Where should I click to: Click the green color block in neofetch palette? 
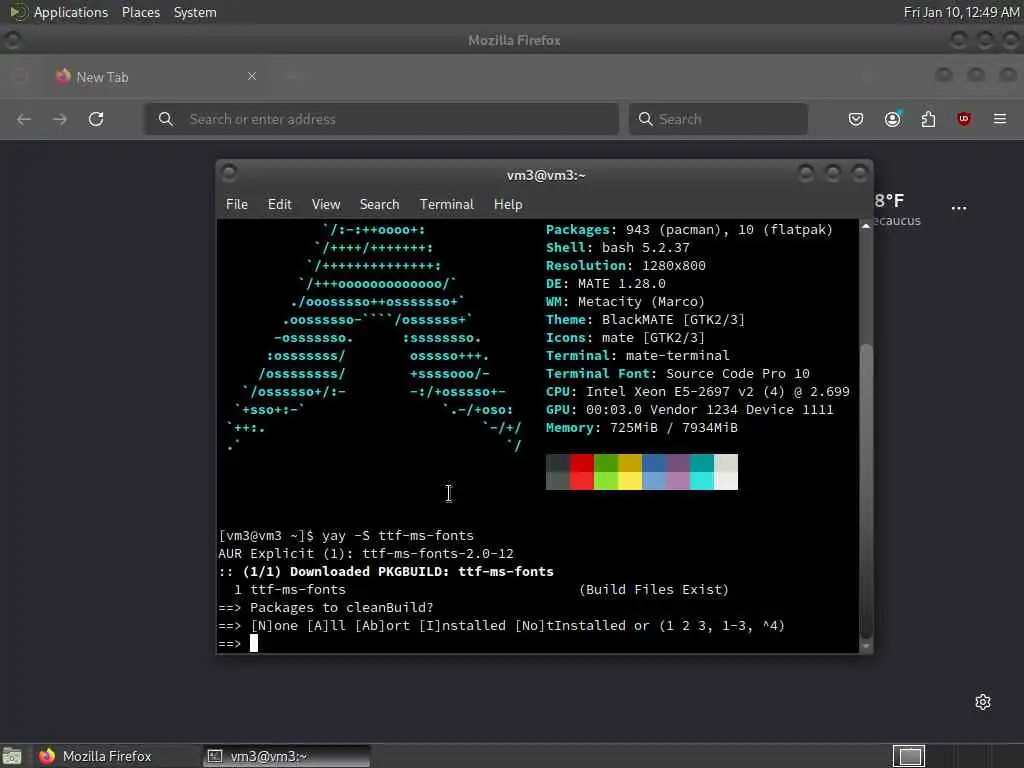coord(605,472)
